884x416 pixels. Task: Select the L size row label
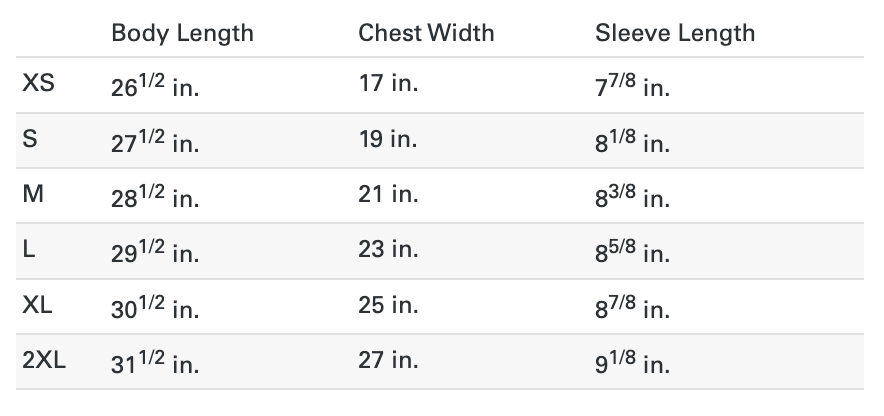click(x=30, y=249)
